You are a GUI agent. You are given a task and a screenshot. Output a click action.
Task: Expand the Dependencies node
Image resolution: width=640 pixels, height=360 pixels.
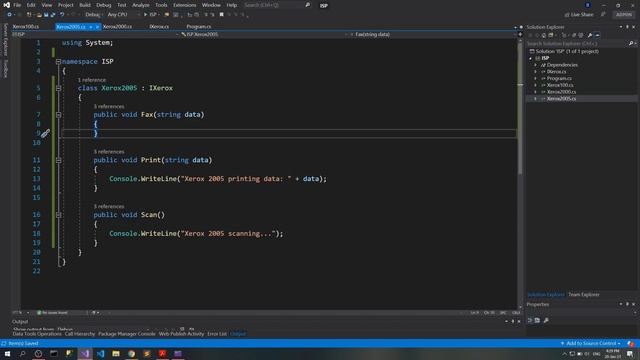tap(536, 65)
